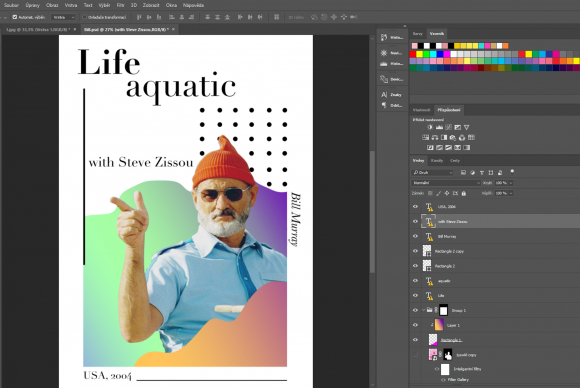
Task: Show the hidden smart object copy layer
Action: [x=415, y=355]
